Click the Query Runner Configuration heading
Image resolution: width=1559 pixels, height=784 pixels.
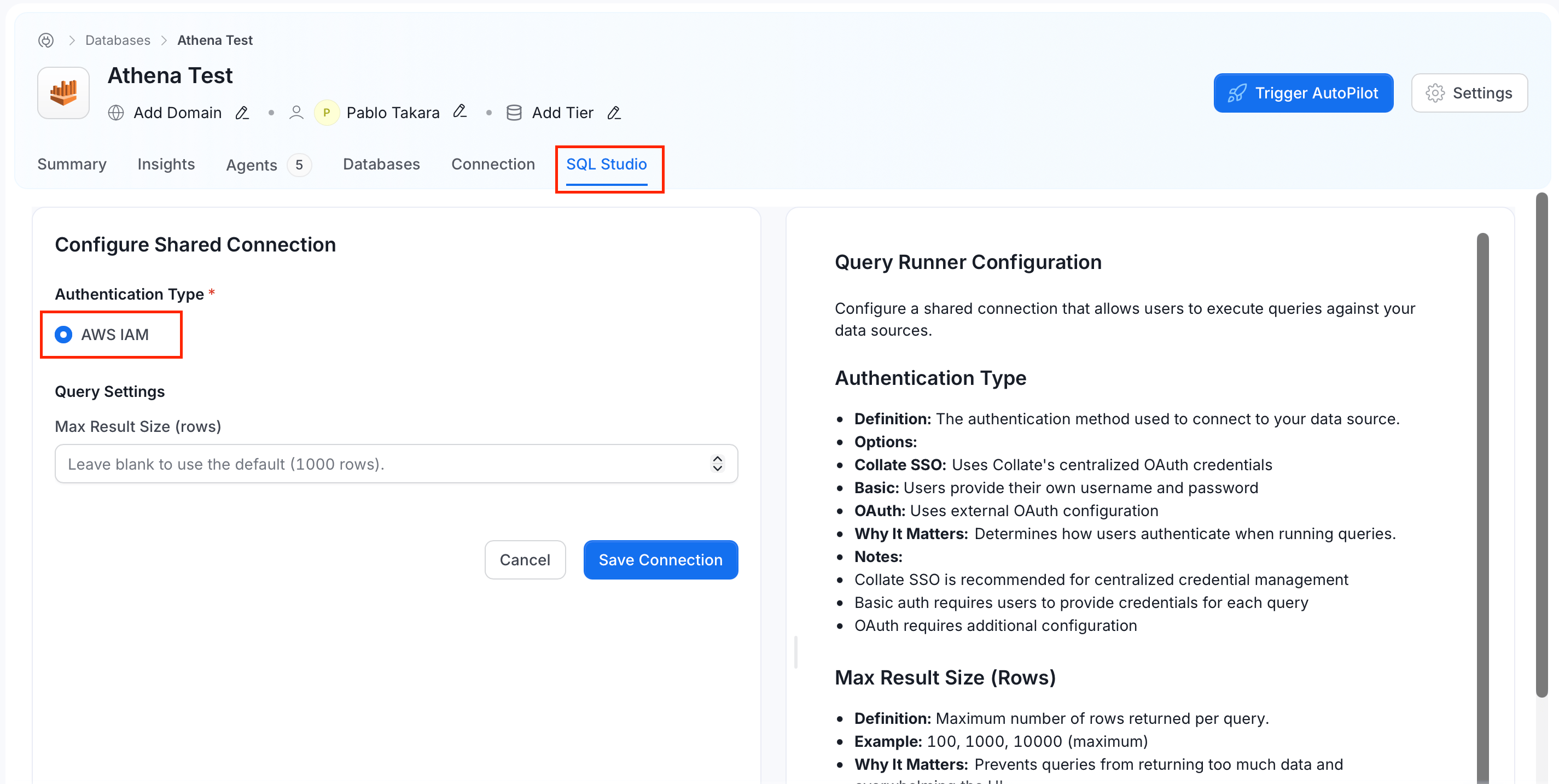click(x=968, y=262)
